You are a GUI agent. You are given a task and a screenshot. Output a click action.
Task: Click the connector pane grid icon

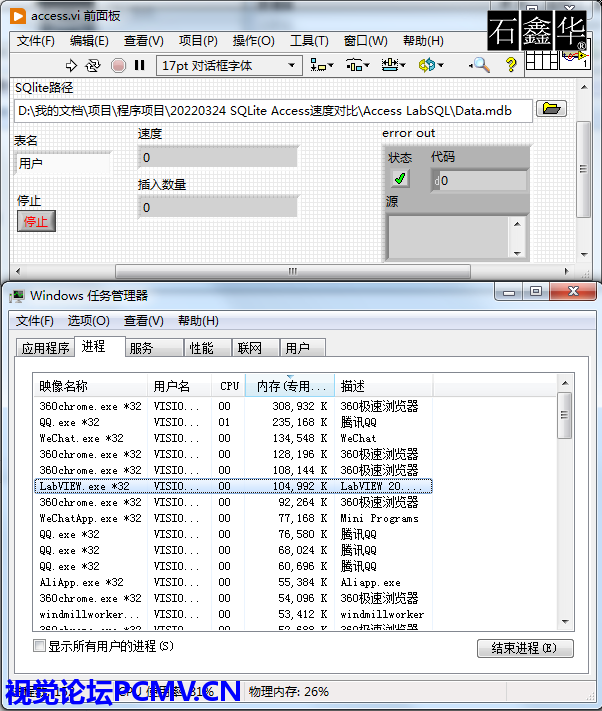tap(541, 60)
